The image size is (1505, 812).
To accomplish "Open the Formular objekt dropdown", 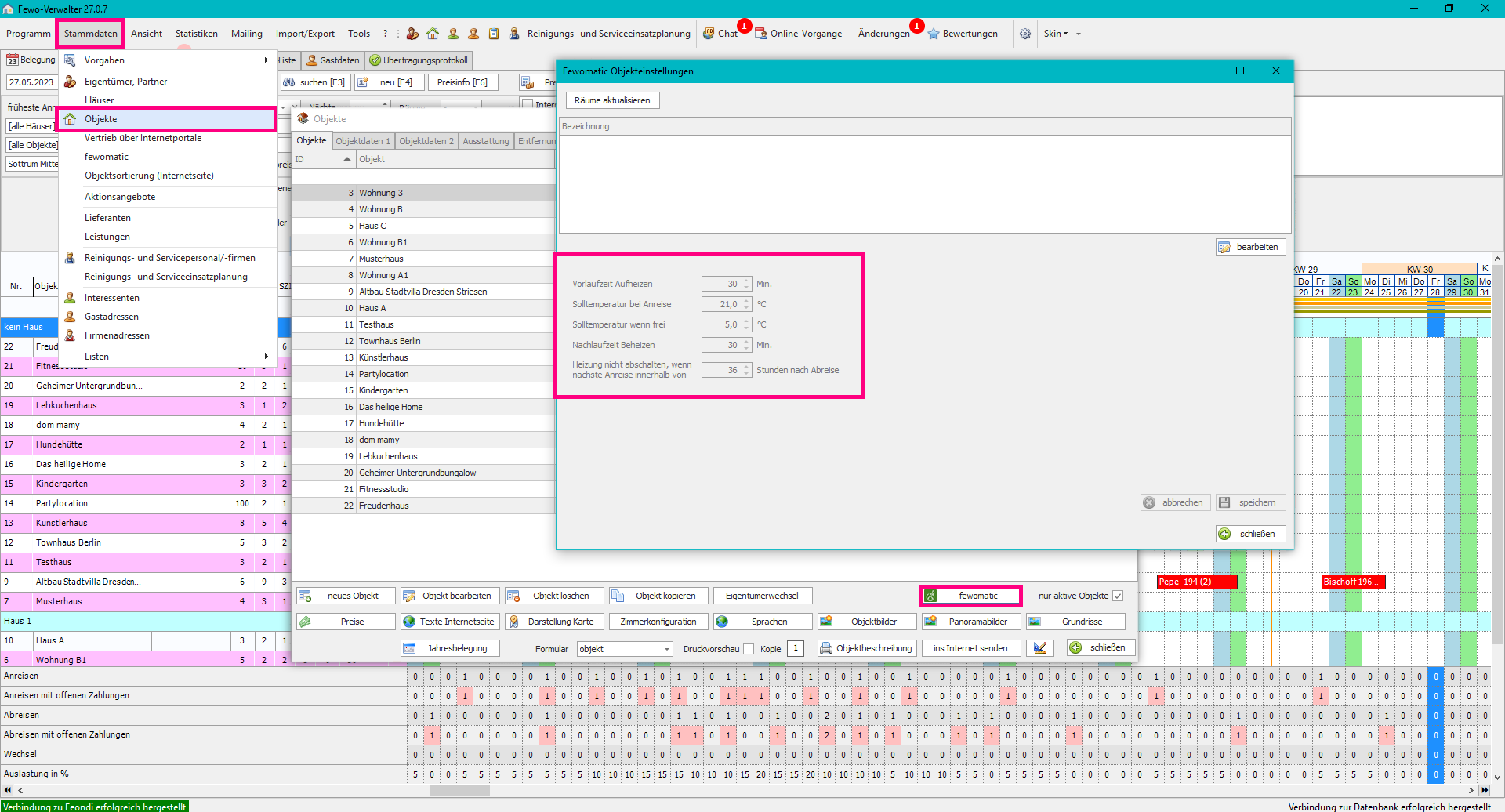I will coord(667,649).
